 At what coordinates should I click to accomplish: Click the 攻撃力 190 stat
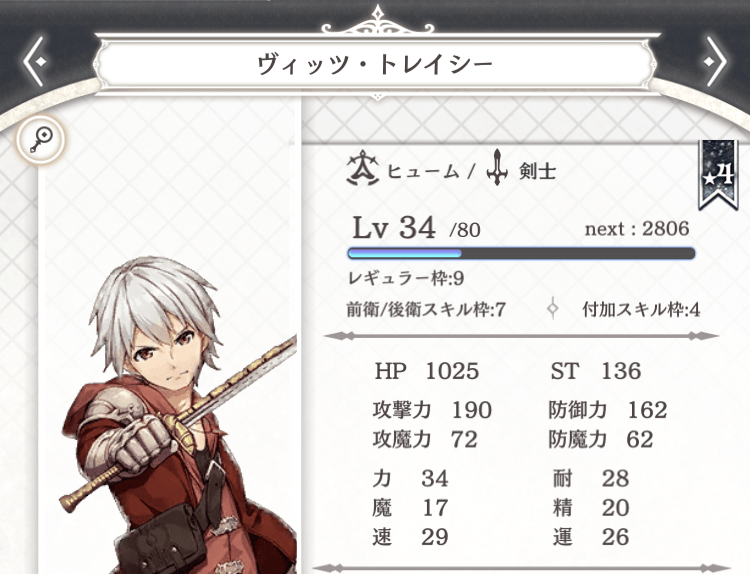(432, 410)
